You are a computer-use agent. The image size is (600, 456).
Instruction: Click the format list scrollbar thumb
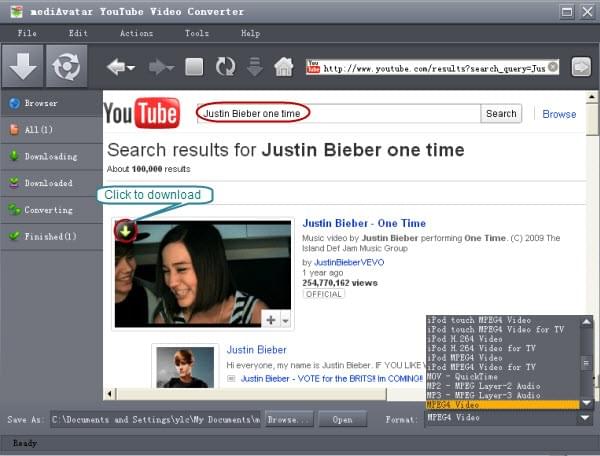pos(586,363)
